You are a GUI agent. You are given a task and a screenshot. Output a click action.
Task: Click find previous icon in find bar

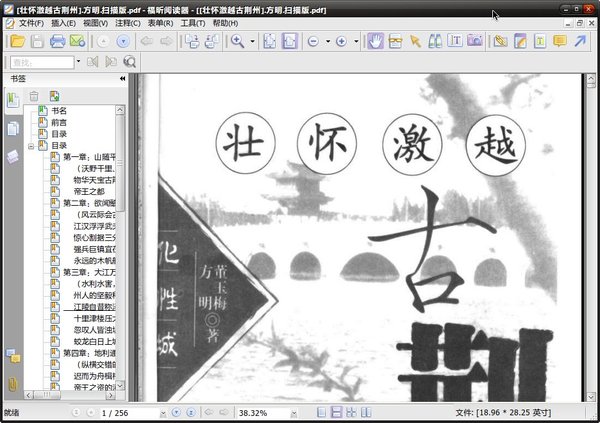tap(92, 62)
